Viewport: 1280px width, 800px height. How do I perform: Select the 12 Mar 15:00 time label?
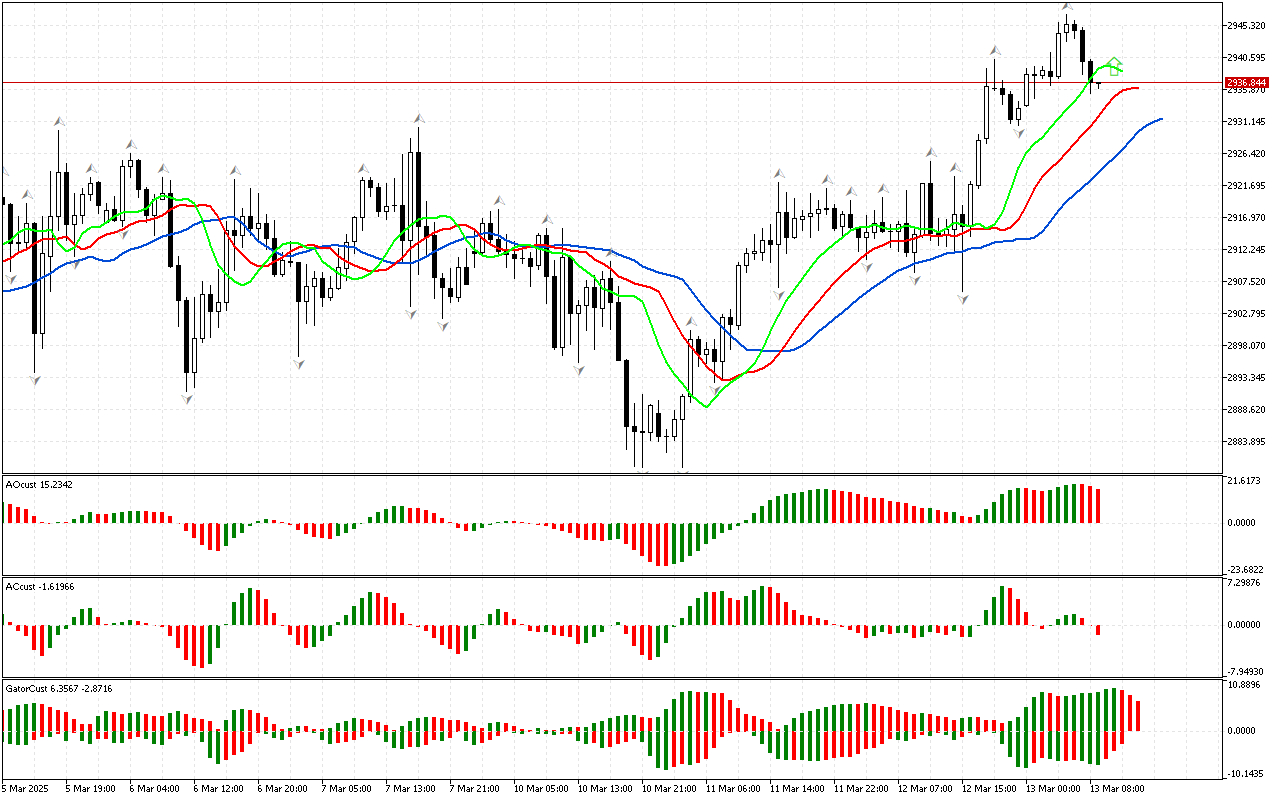click(989, 789)
